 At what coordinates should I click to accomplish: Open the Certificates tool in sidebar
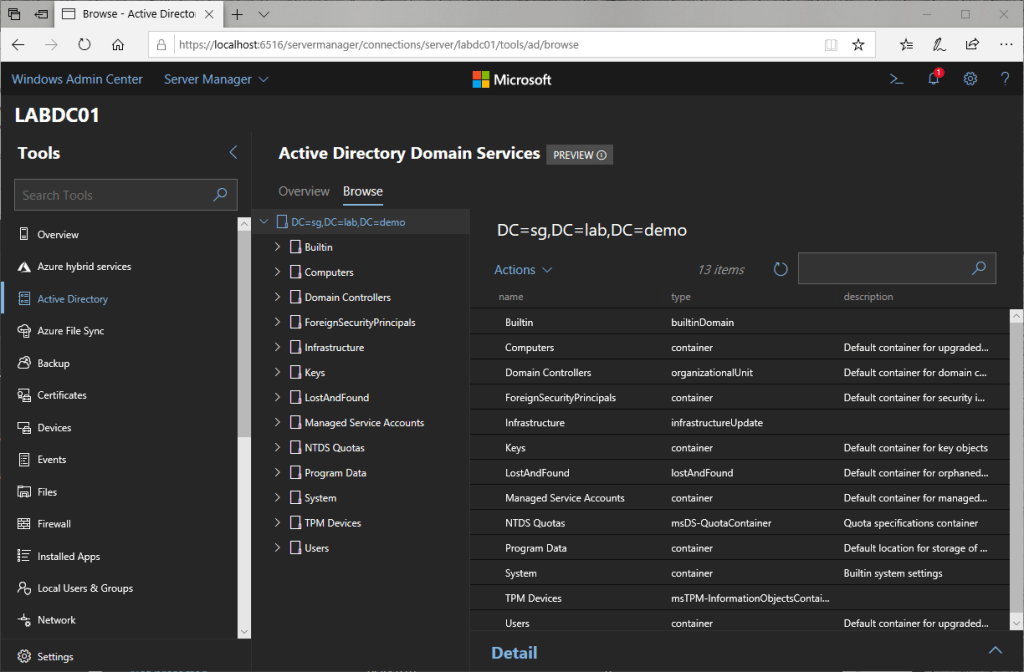coord(62,395)
